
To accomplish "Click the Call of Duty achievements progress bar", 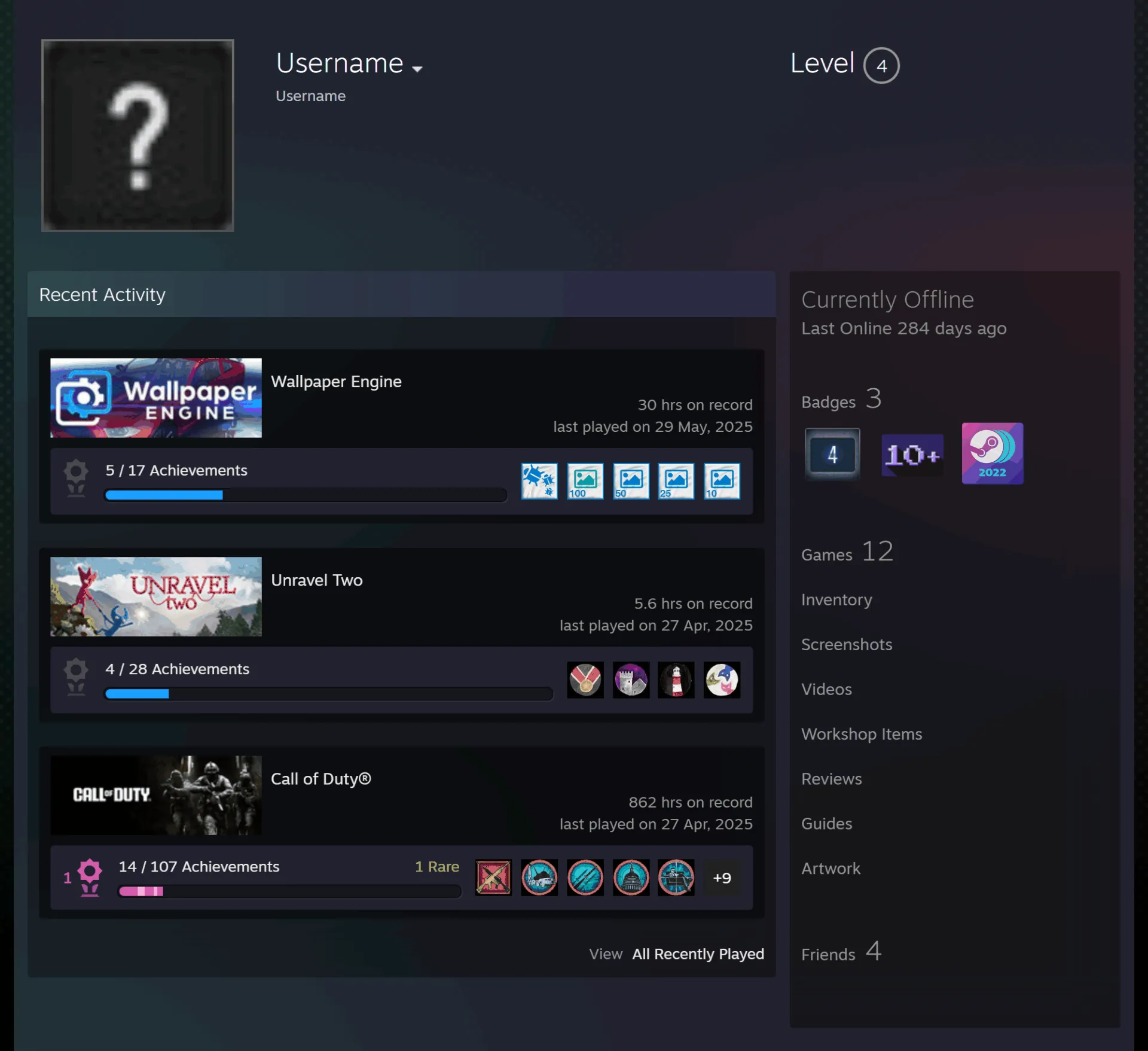I will click(289, 891).
